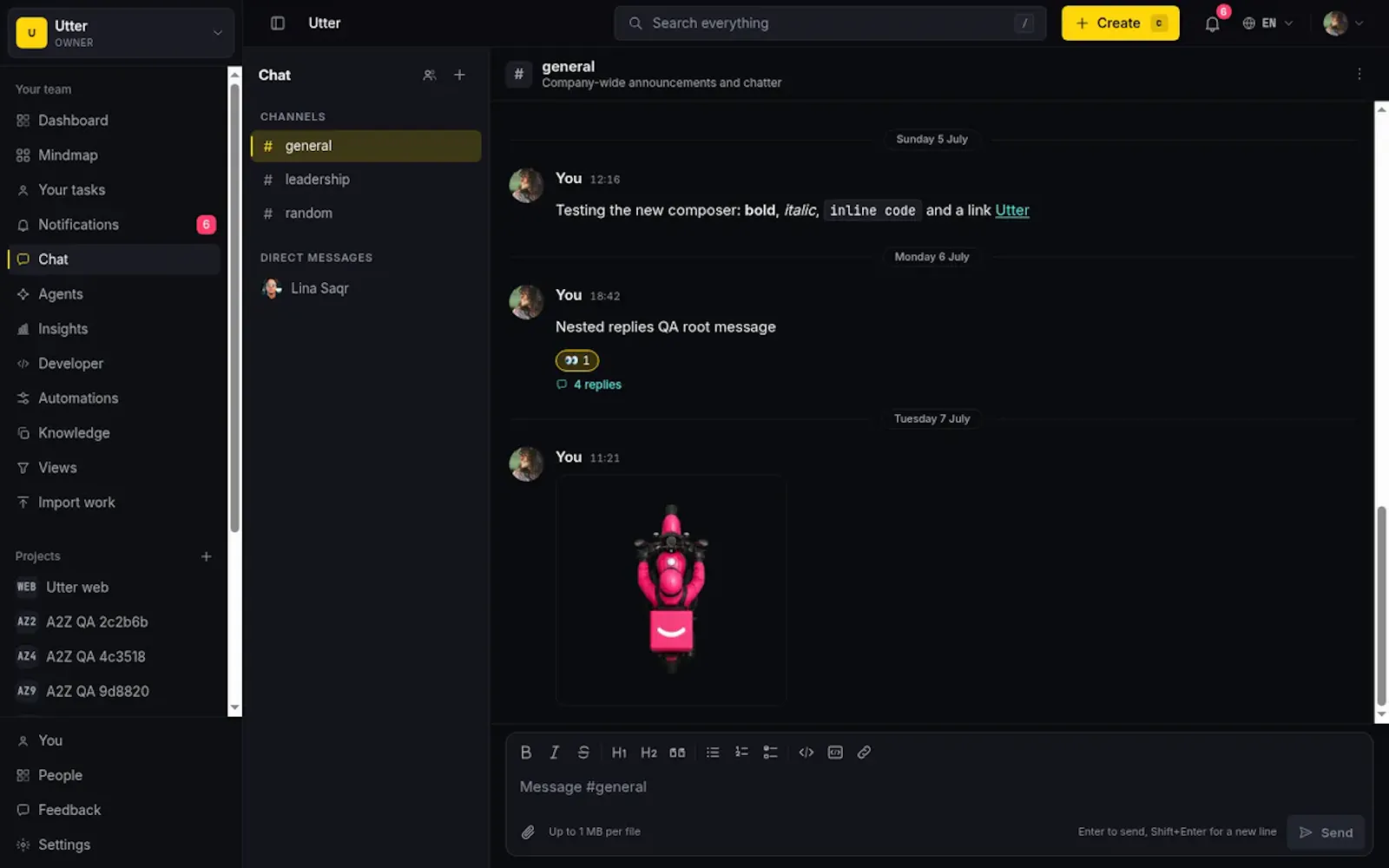Insert a bulleted list
The width and height of the screenshot is (1389, 868).
[x=713, y=753]
